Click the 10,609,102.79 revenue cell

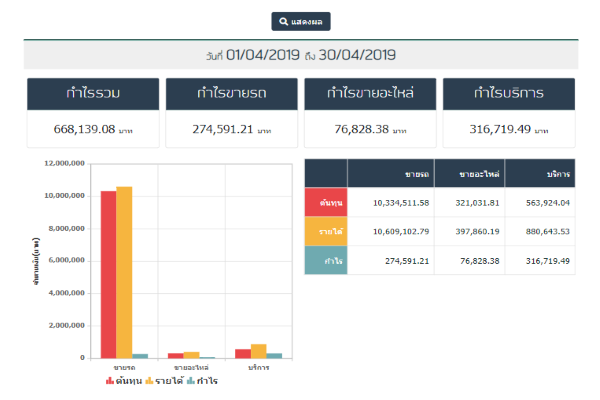[392, 232]
